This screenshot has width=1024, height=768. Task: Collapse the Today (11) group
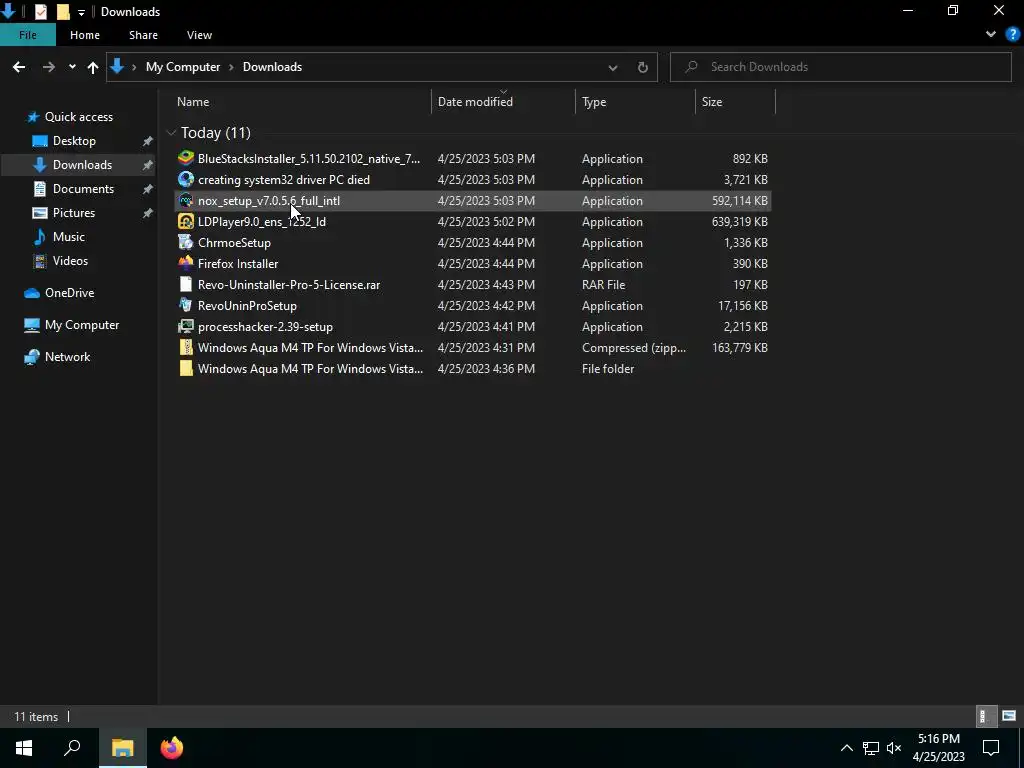click(x=172, y=133)
